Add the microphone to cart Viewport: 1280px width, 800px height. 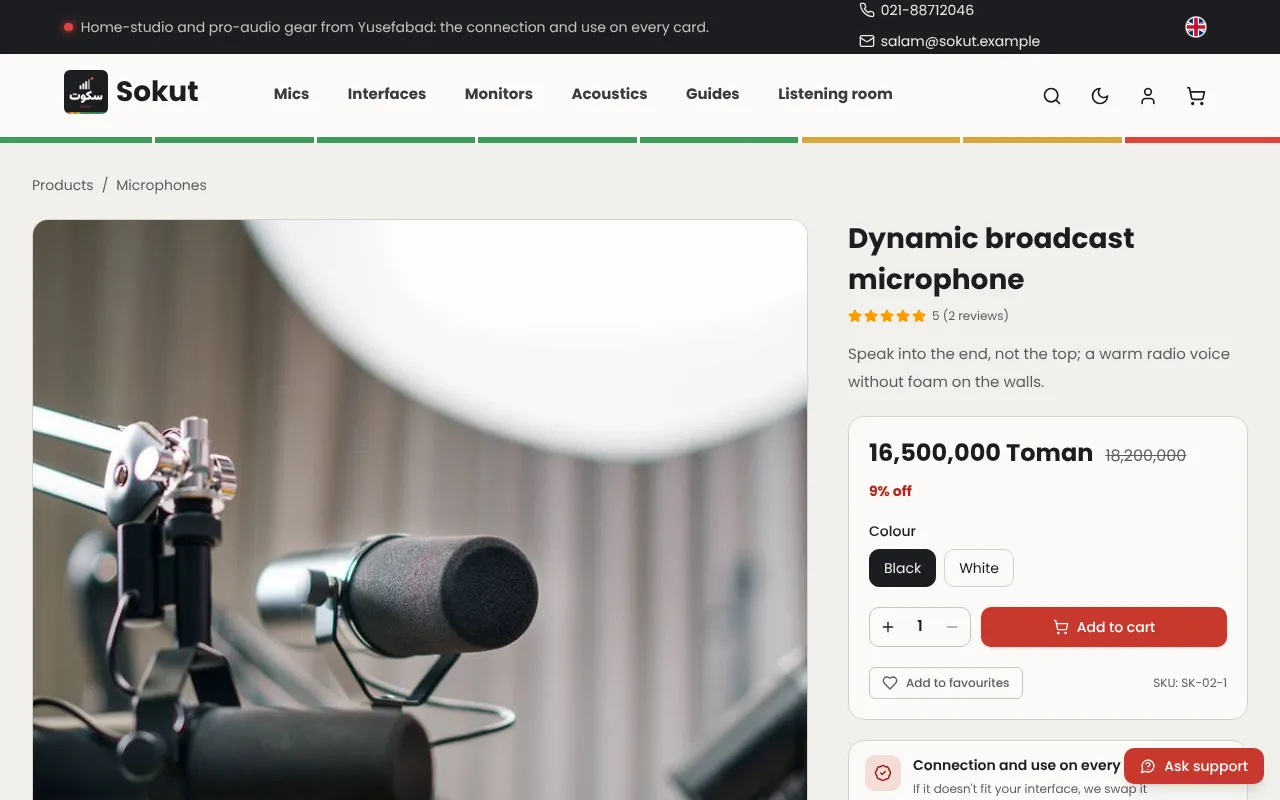click(1104, 627)
